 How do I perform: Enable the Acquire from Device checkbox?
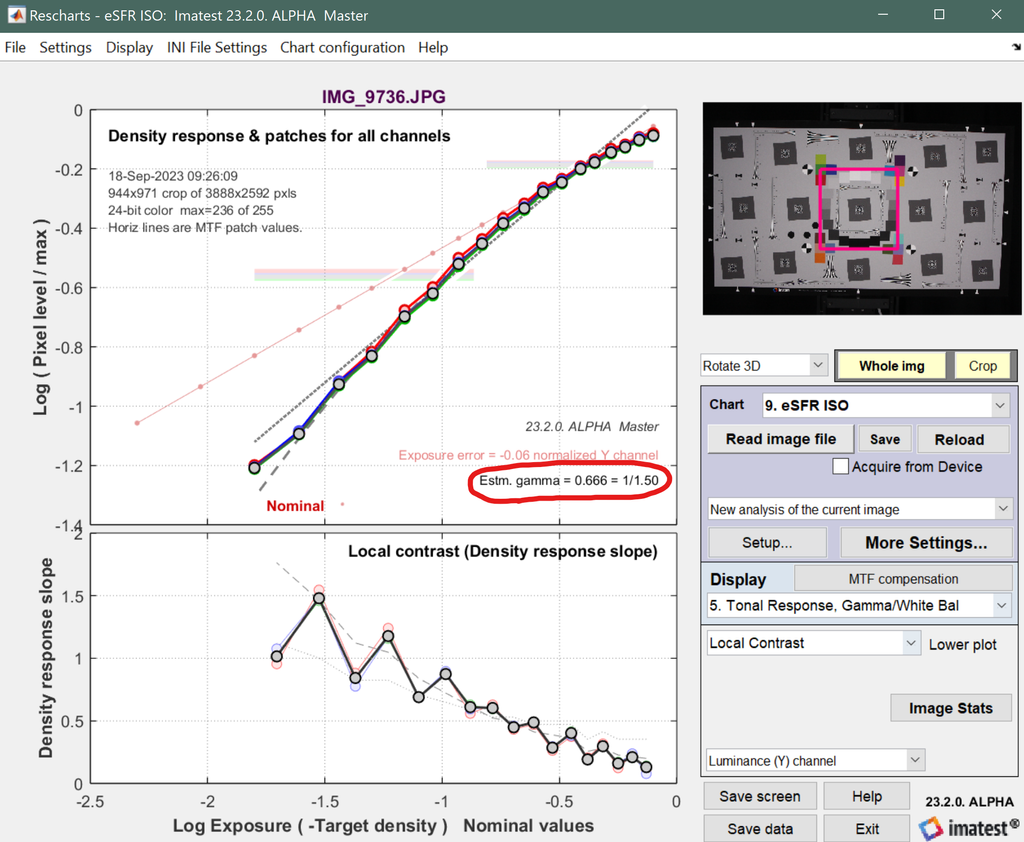(840, 466)
